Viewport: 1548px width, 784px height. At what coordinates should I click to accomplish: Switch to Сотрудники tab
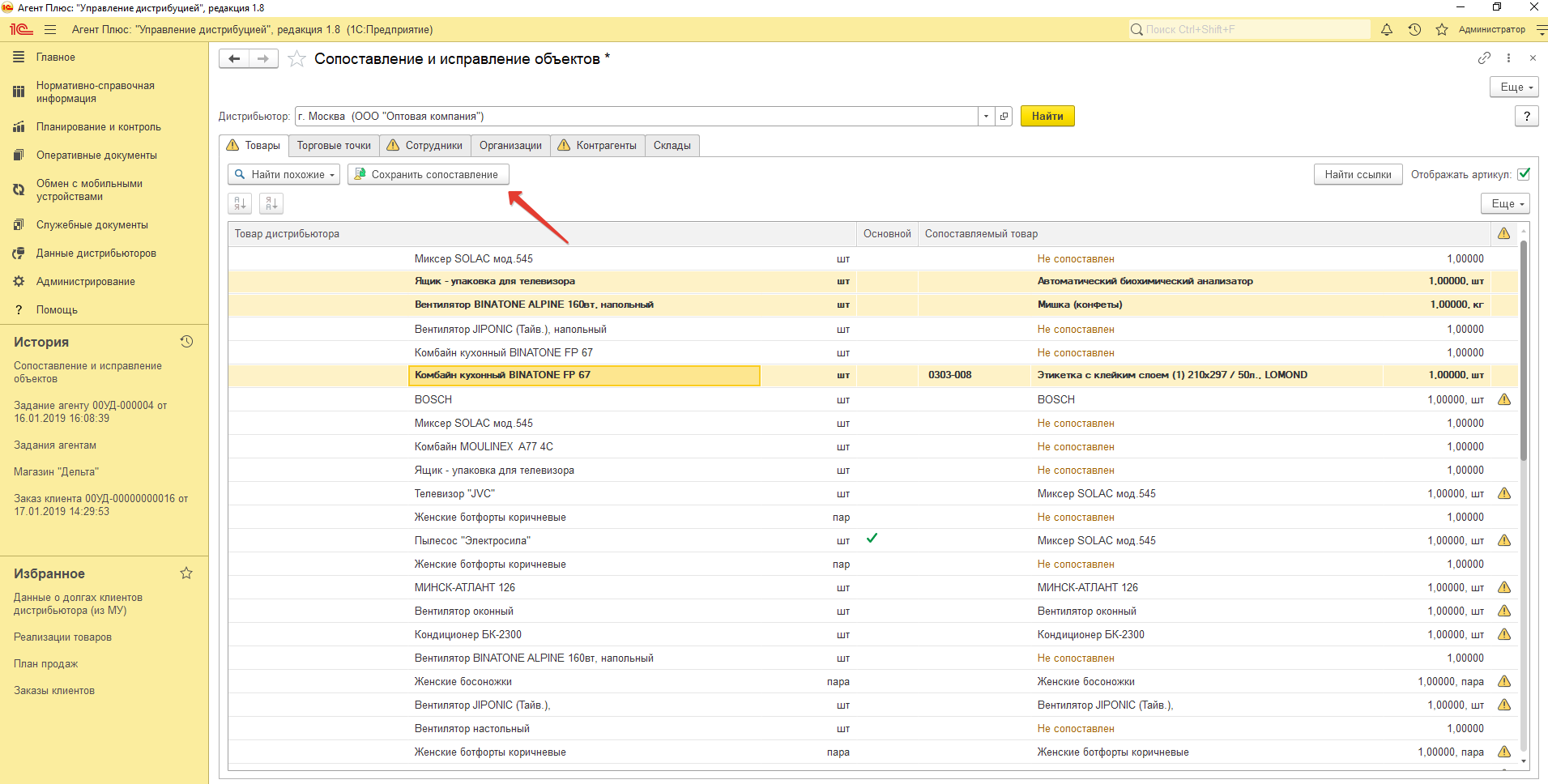[x=425, y=146]
